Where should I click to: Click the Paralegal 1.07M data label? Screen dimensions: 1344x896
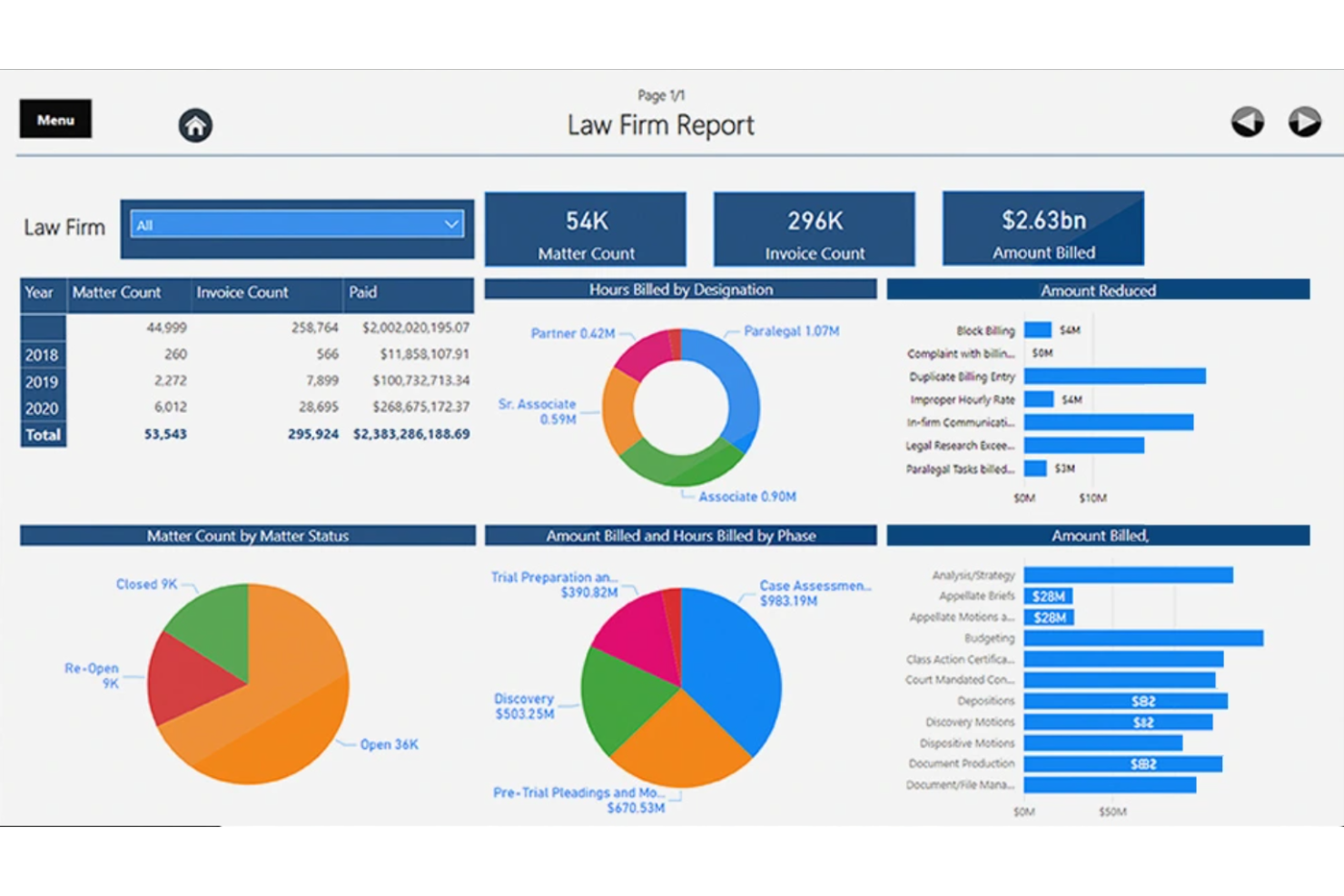pyautogui.click(x=791, y=331)
